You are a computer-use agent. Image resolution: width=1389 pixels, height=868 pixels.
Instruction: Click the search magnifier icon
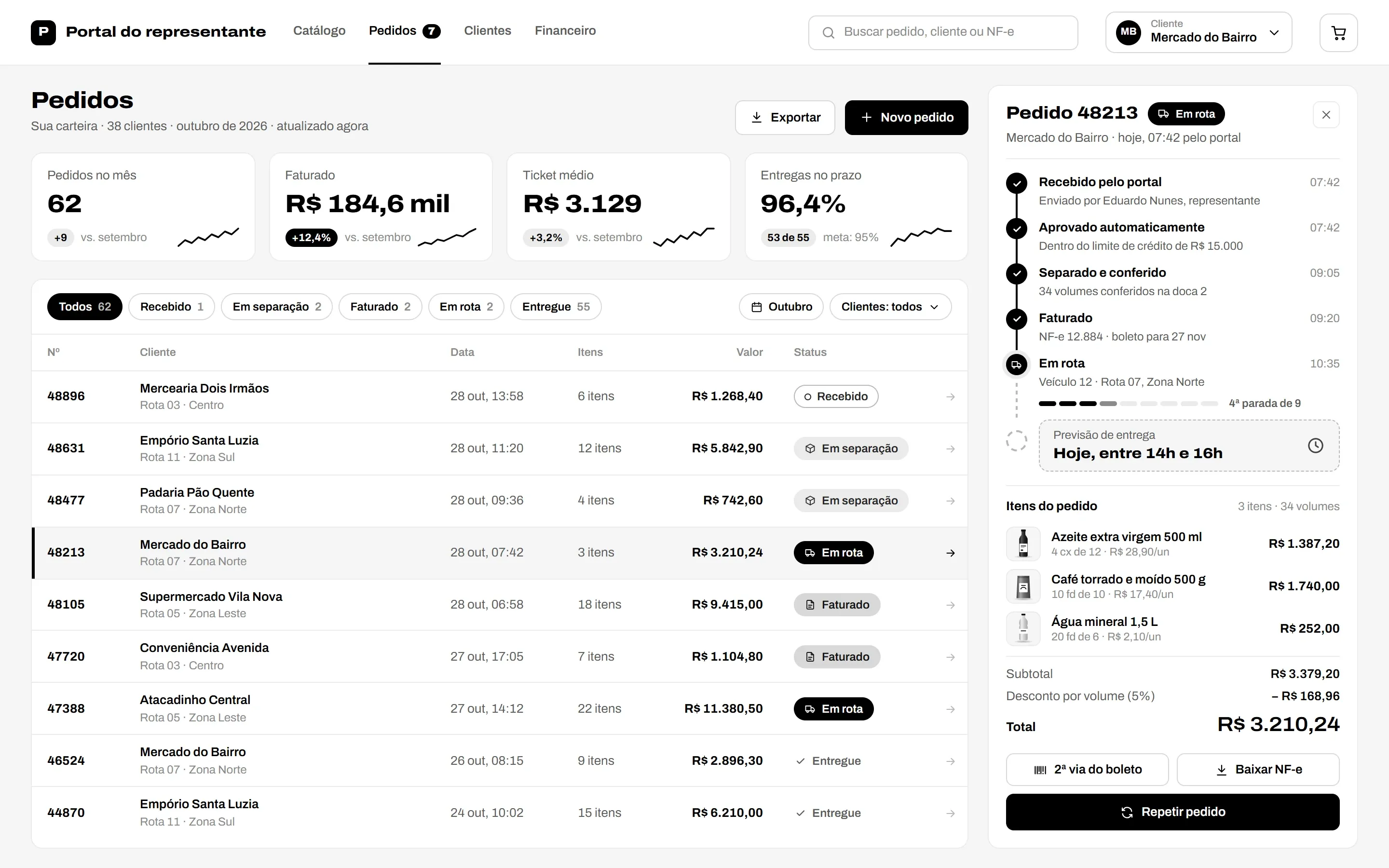tap(828, 33)
